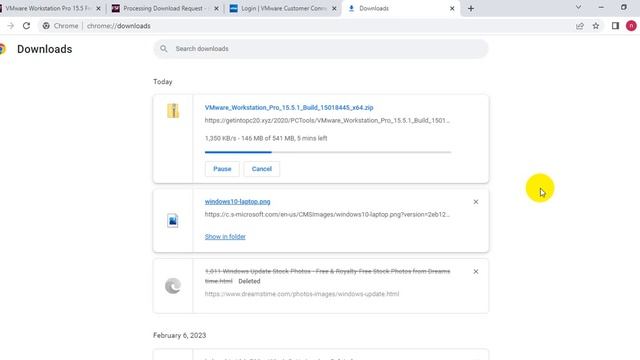Screen dimensions: 640x360
Task: Click the dreamstime.com windows-update URL
Action: coord(302,294)
